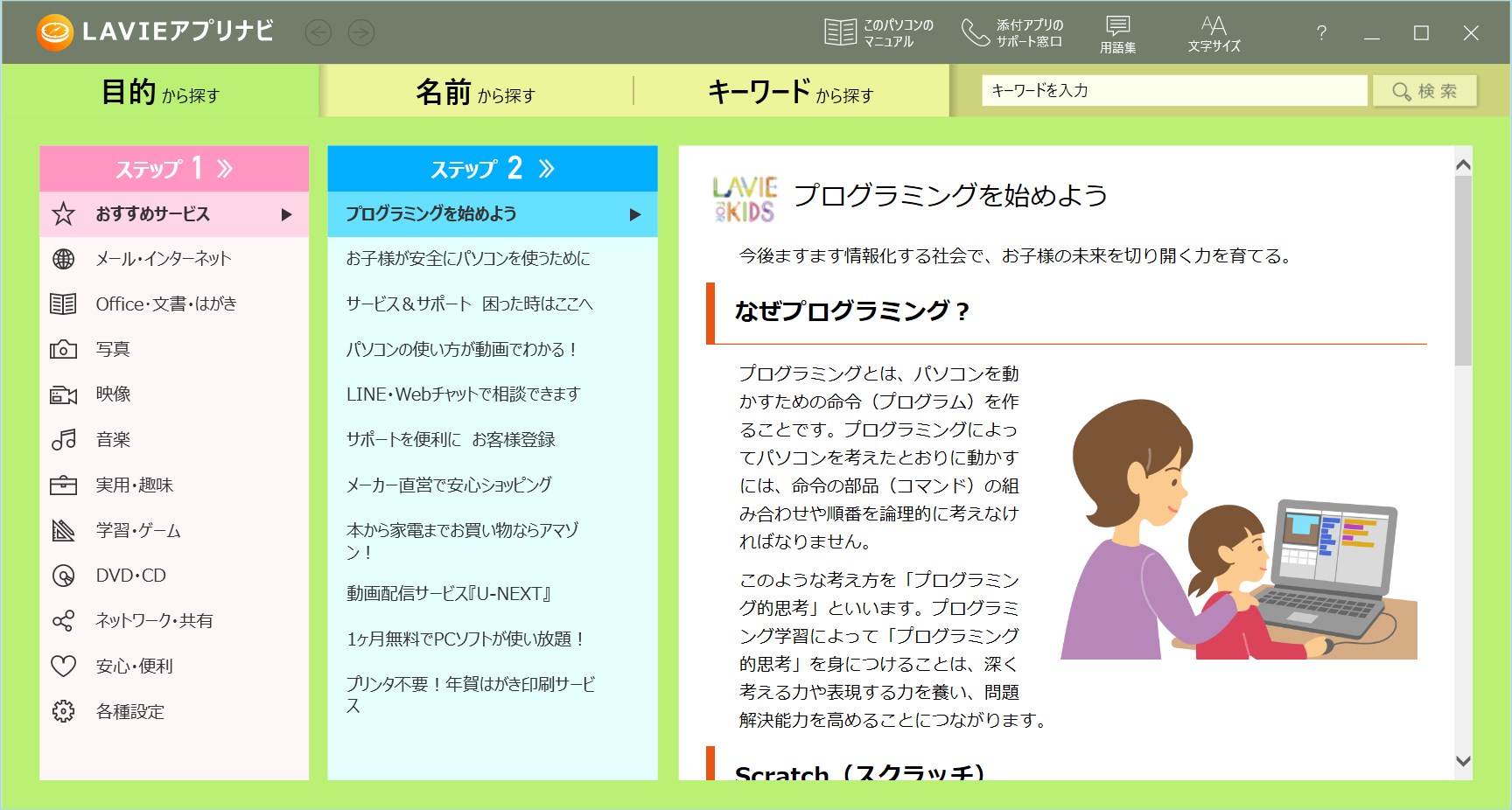Expand プログラミングを始めよう submenu arrow
The height and width of the screenshot is (810, 1512).
click(x=636, y=213)
